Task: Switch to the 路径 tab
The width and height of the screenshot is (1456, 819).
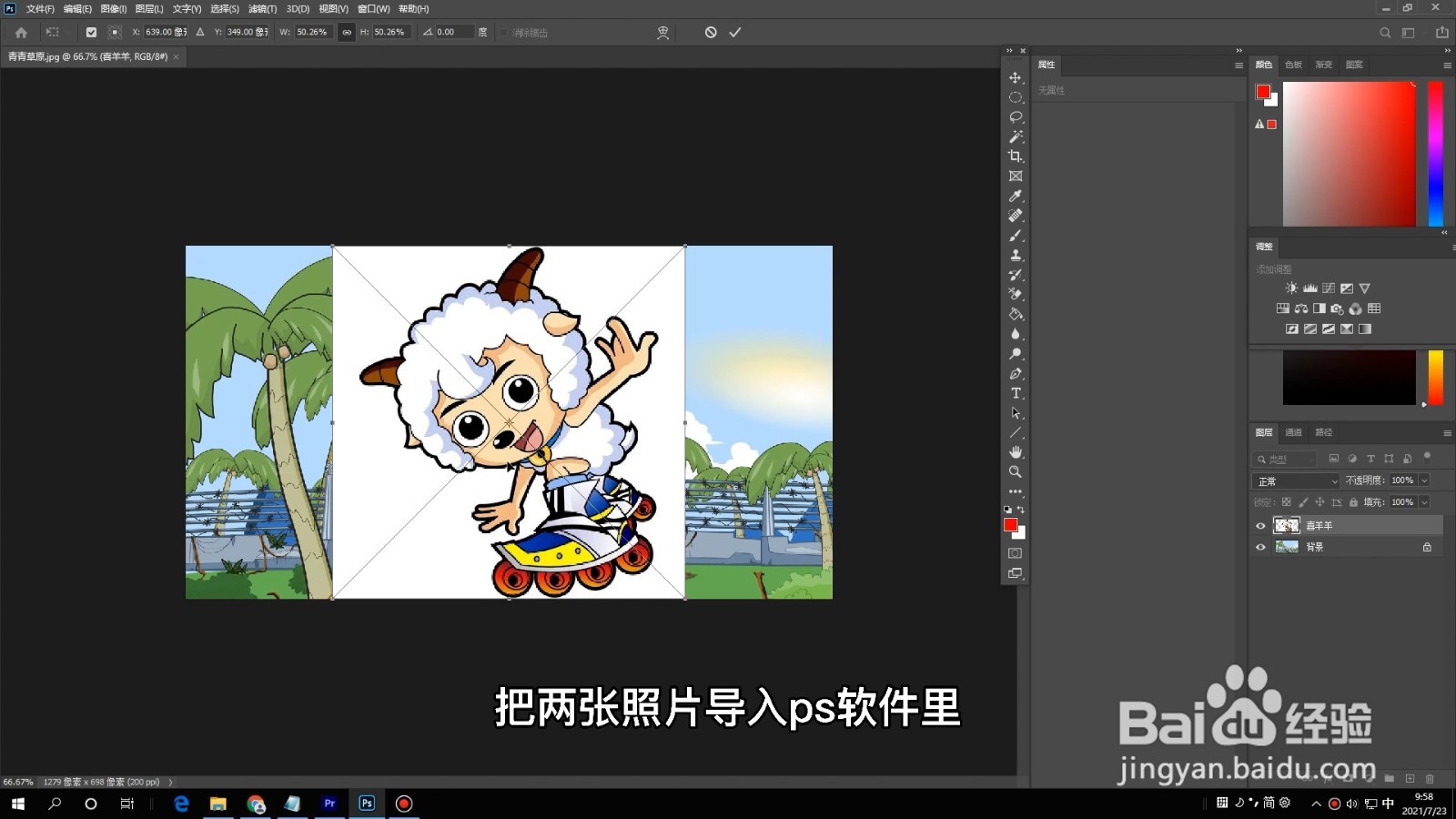Action: coord(1324,432)
